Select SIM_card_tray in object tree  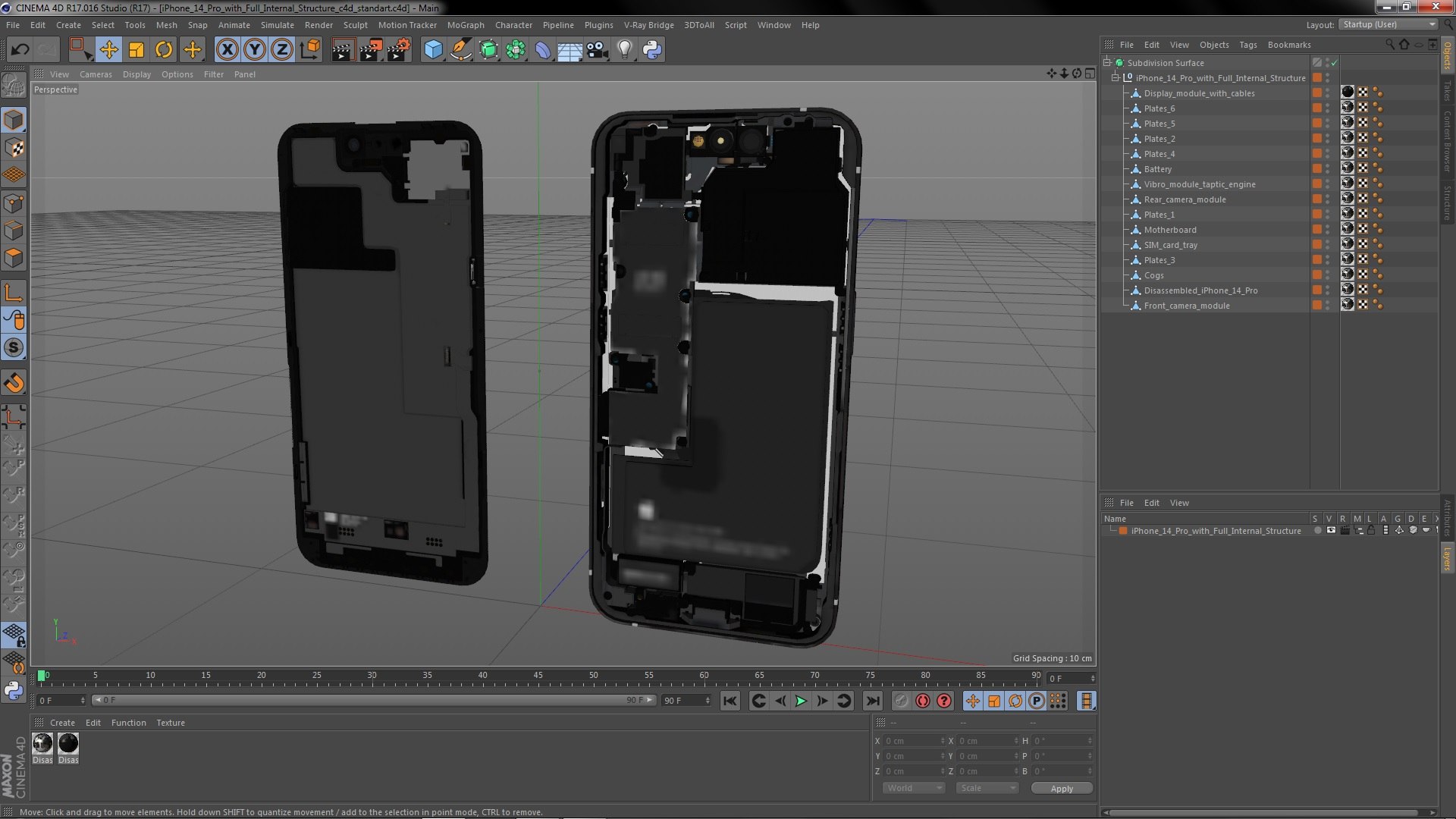[1170, 245]
